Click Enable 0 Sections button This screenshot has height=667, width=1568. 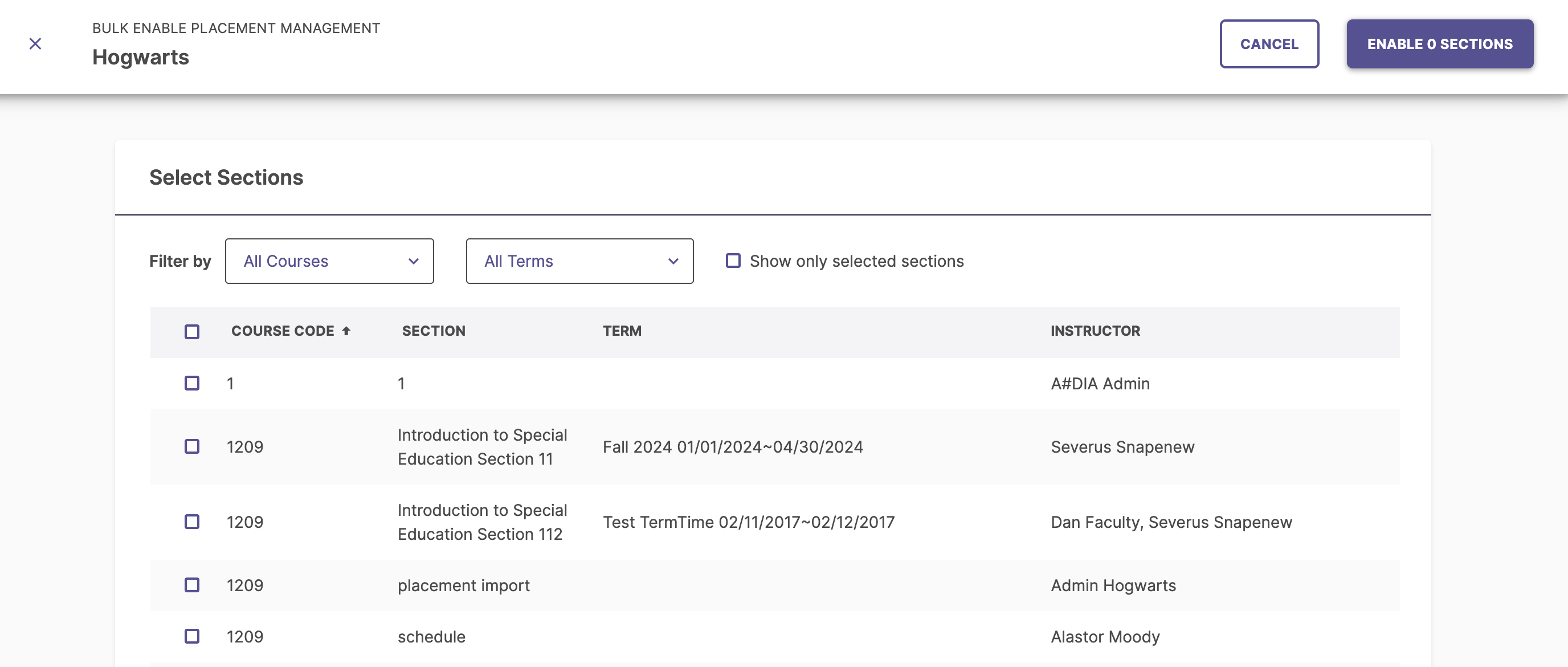click(x=1440, y=44)
